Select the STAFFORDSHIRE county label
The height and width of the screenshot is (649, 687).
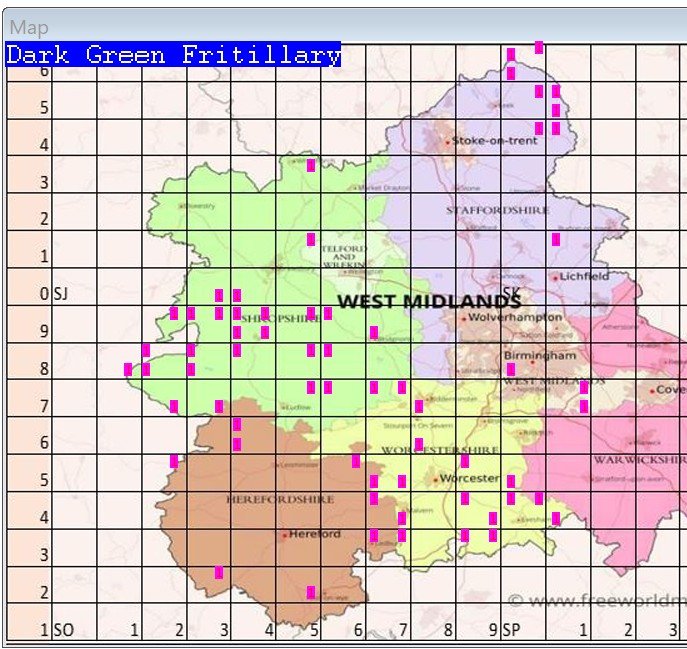(x=482, y=211)
